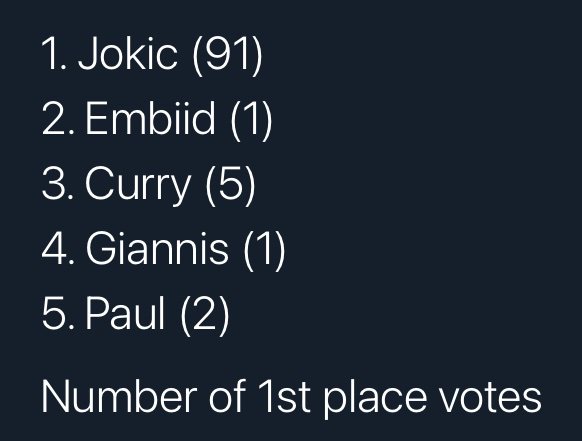This screenshot has width=582, height=441.
Task: Click the name Embiid
Action: (x=150, y=118)
